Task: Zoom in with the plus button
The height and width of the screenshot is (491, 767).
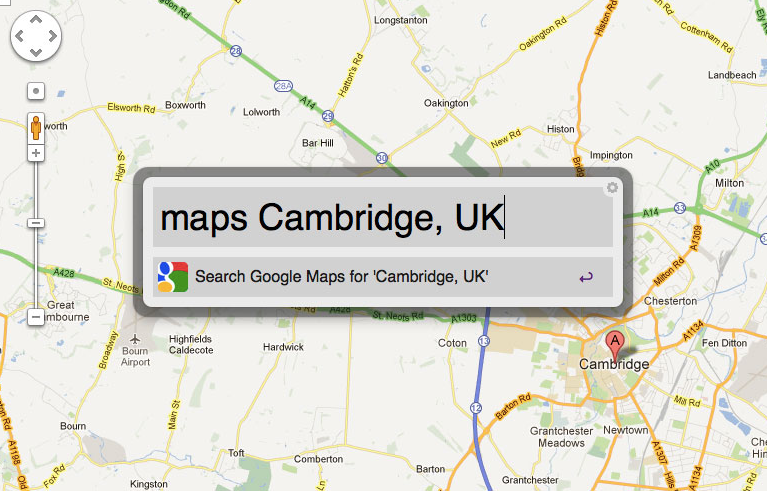Action: (x=36, y=154)
